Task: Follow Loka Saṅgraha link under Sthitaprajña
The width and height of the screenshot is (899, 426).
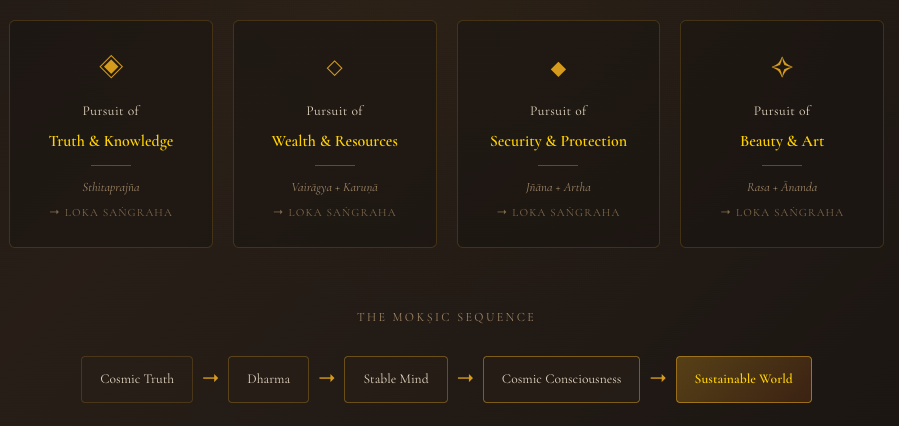Action: point(111,212)
